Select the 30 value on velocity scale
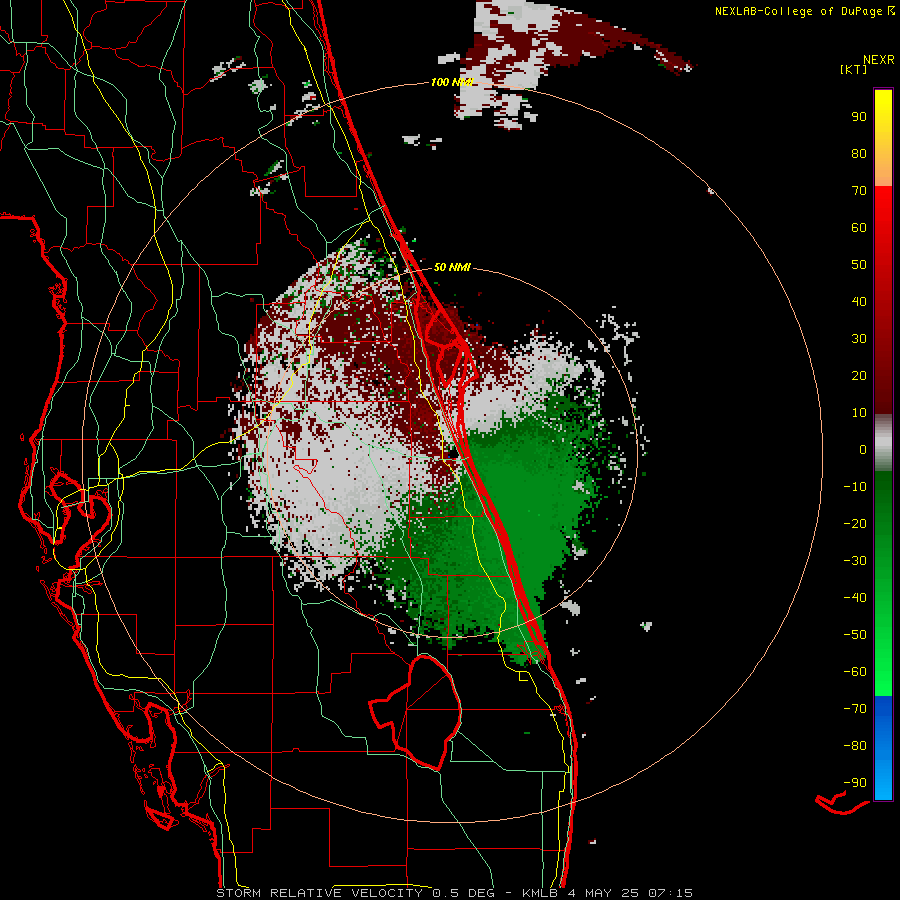This screenshot has height=900, width=900. [859, 339]
